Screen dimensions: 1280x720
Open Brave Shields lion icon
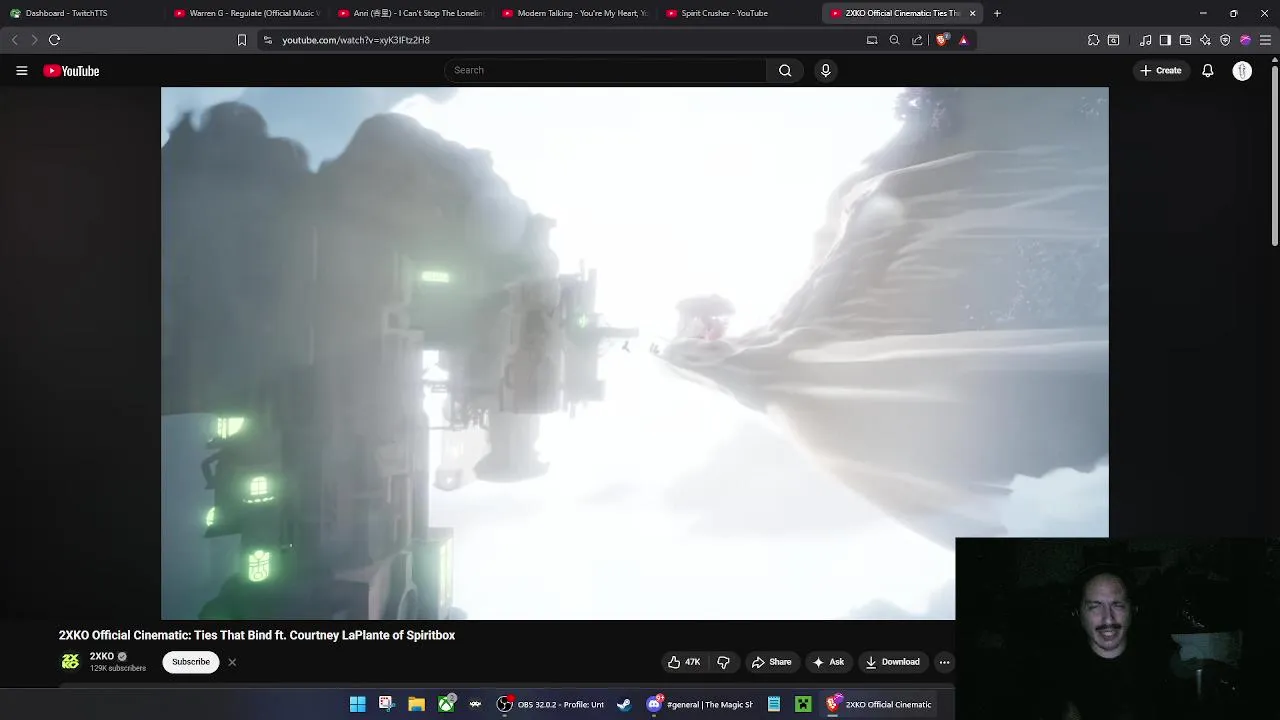[x=942, y=40]
